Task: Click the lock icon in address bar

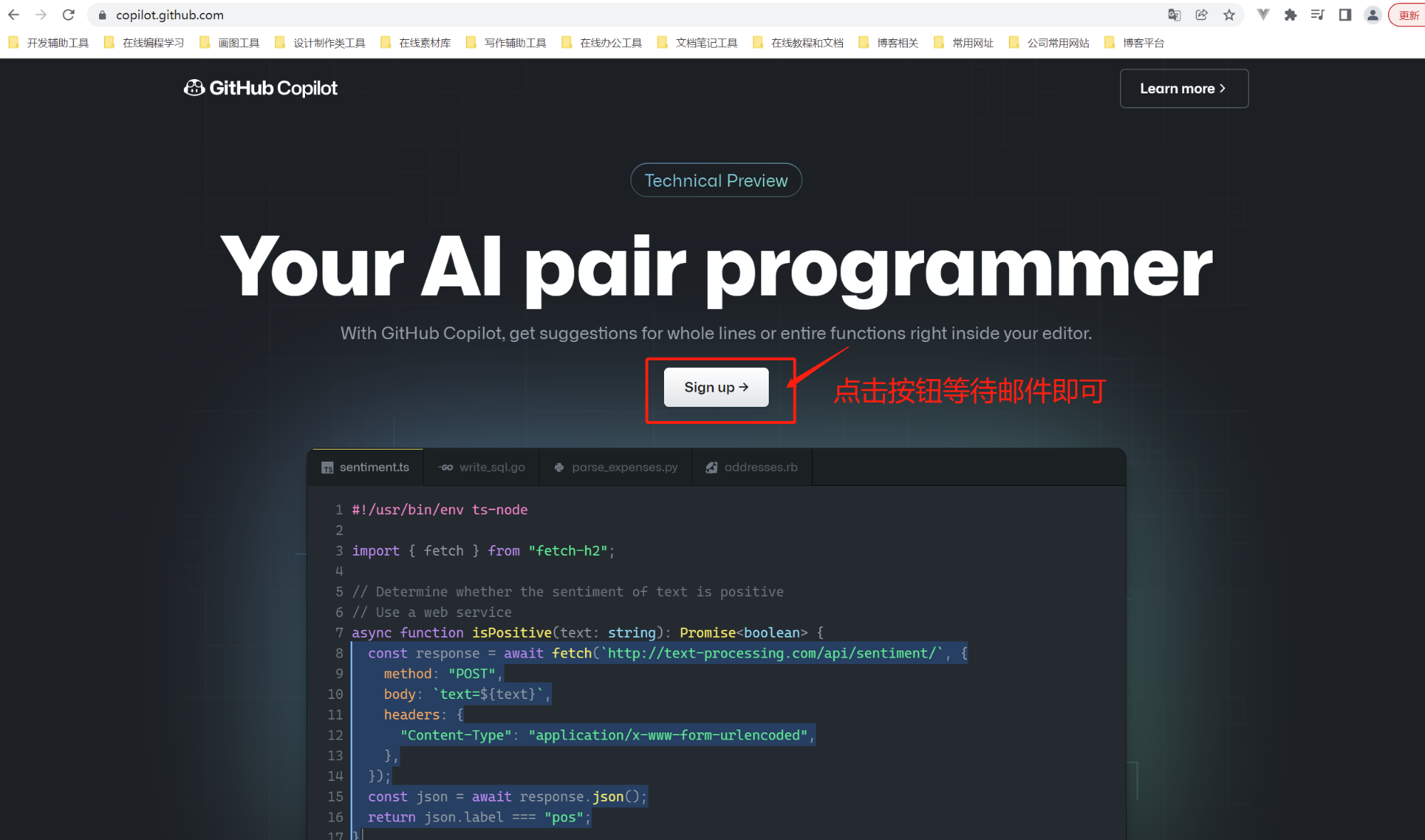Action: (103, 15)
